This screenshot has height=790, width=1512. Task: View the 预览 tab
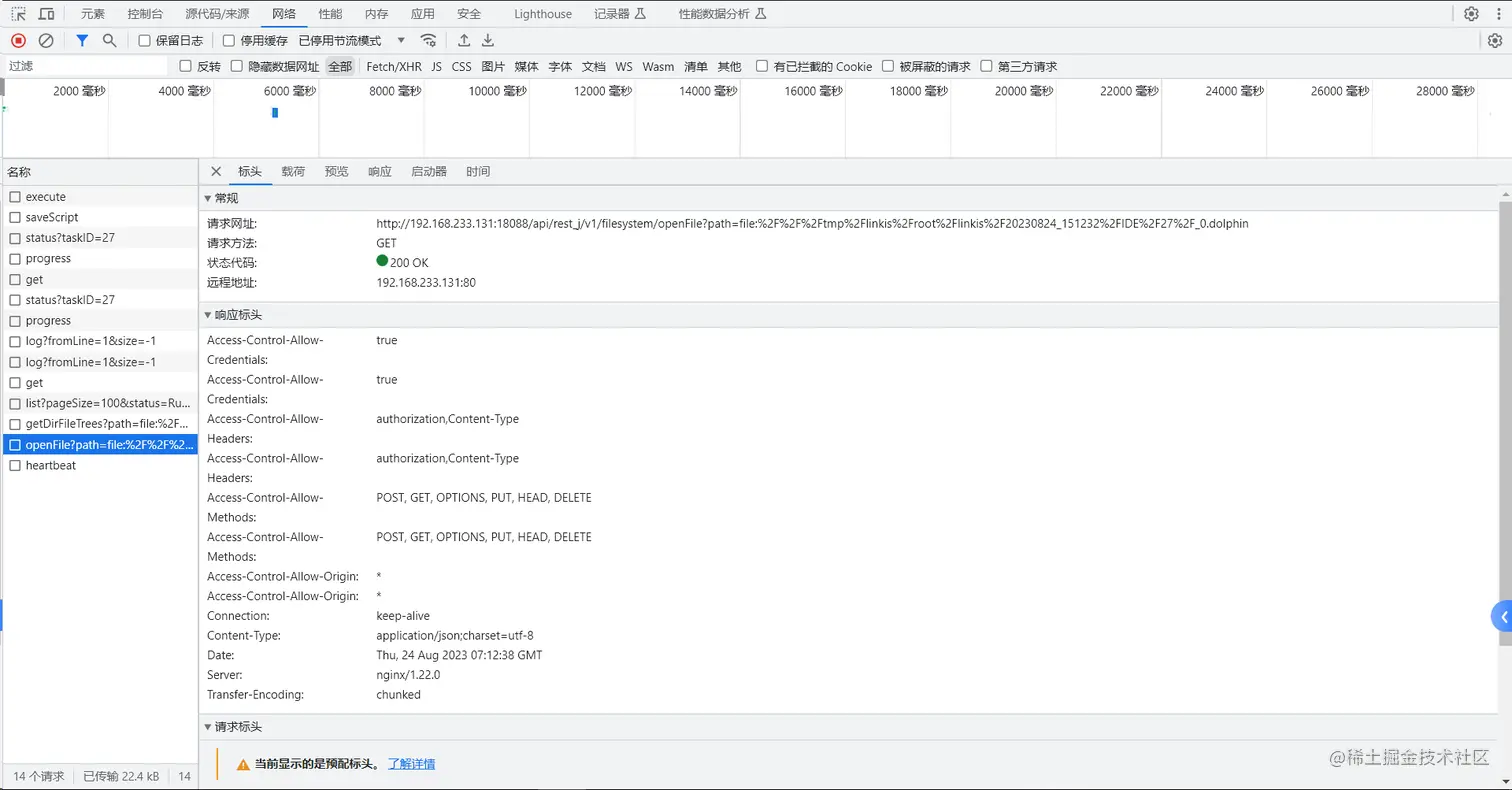tap(337, 172)
